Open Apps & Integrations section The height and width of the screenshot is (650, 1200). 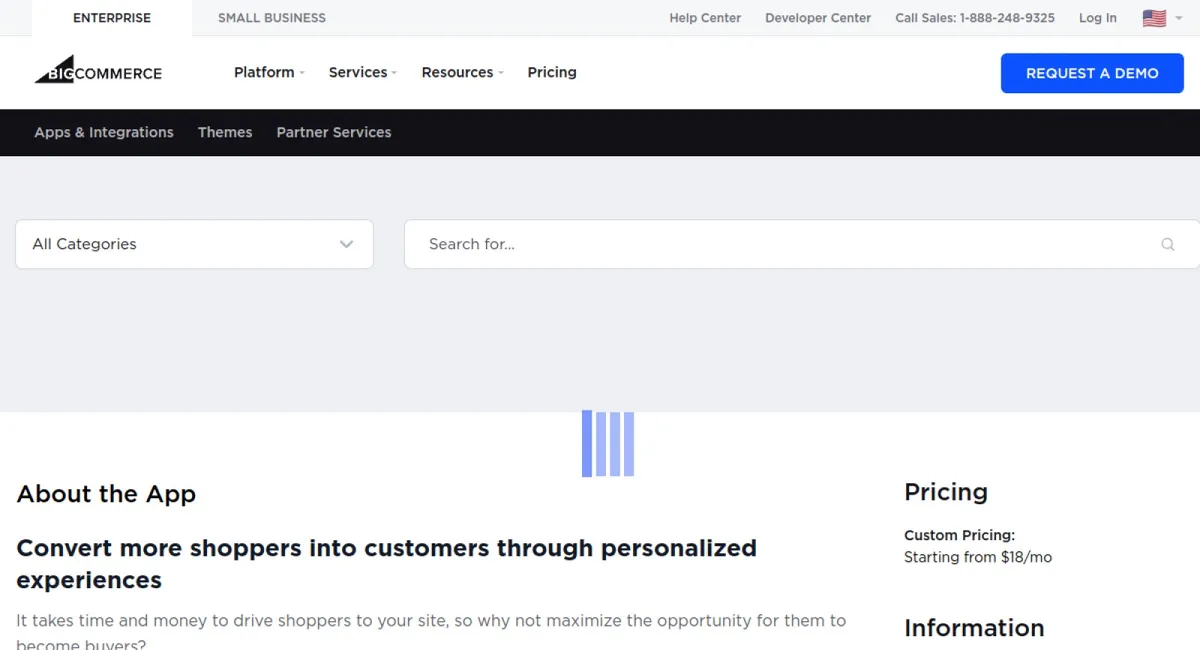pos(104,132)
